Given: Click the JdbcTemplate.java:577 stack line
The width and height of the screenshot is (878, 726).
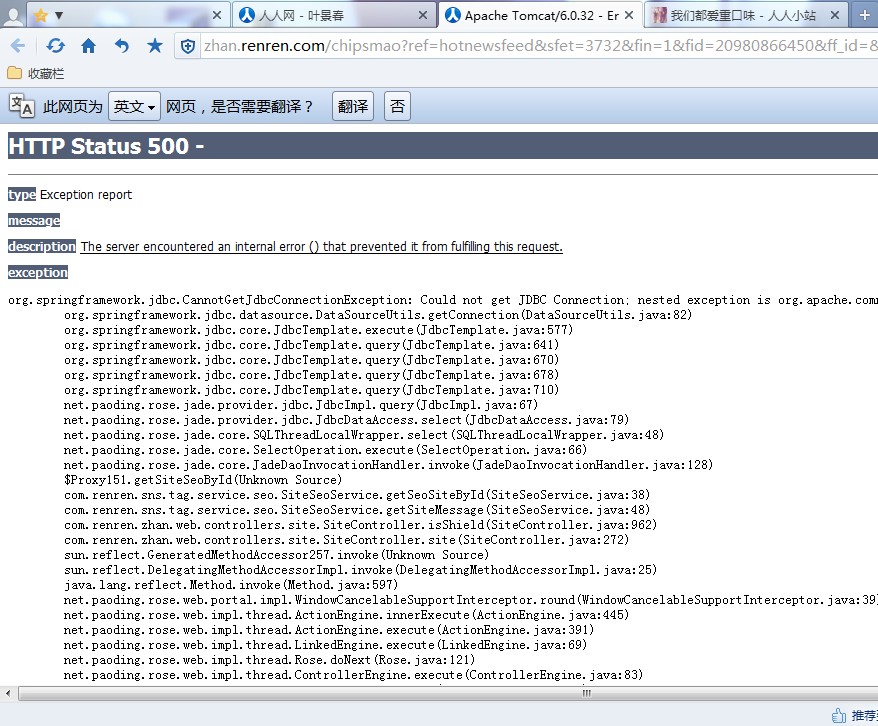Looking at the screenshot, I should tap(318, 330).
